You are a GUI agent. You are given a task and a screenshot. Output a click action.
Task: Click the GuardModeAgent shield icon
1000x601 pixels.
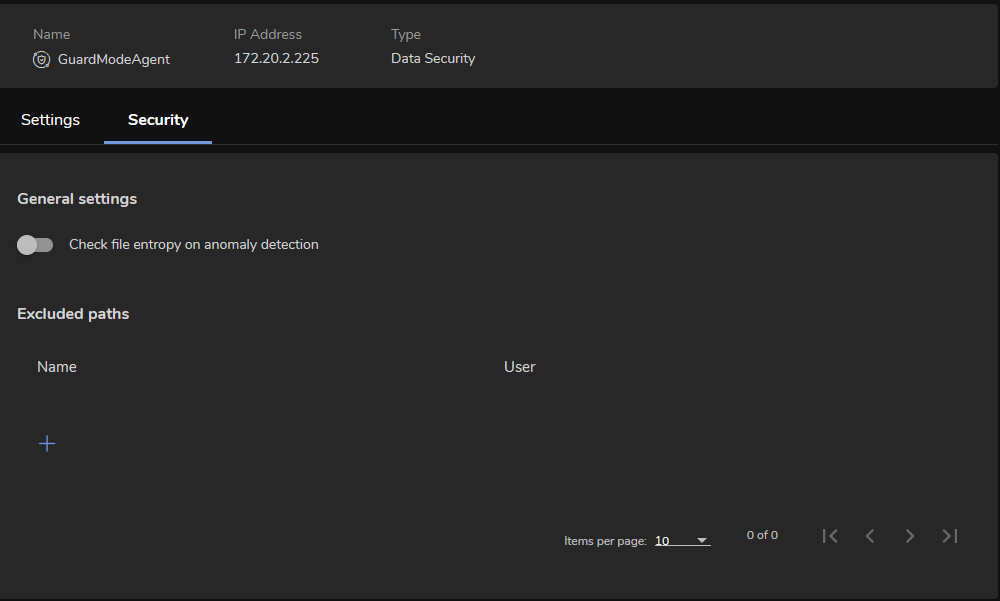tap(41, 59)
